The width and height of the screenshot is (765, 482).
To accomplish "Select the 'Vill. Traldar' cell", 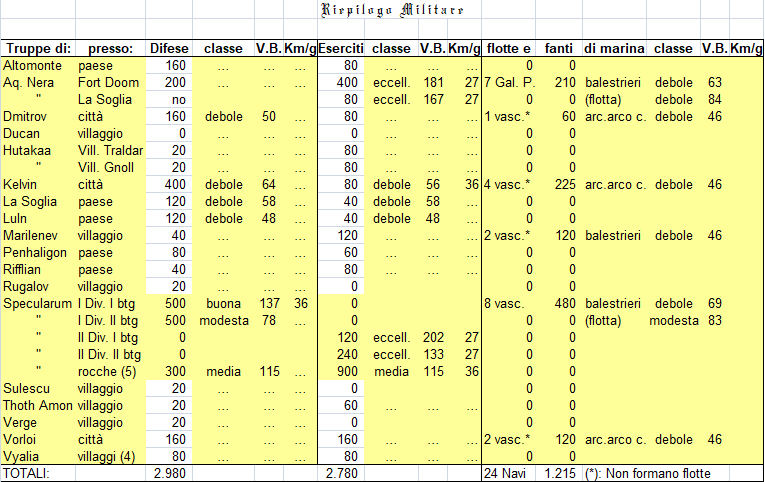I will tap(111, 150).
